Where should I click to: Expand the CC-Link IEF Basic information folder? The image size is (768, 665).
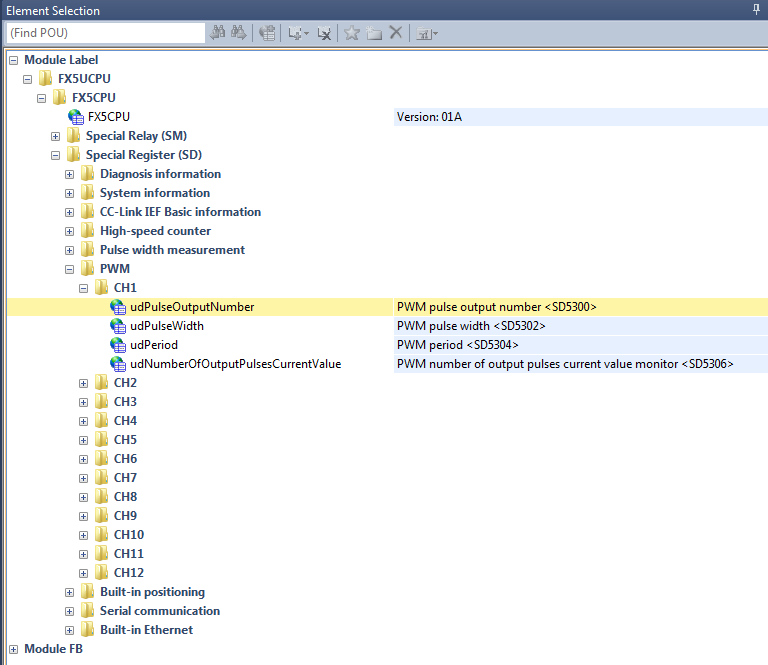click(x=70, y=213)
